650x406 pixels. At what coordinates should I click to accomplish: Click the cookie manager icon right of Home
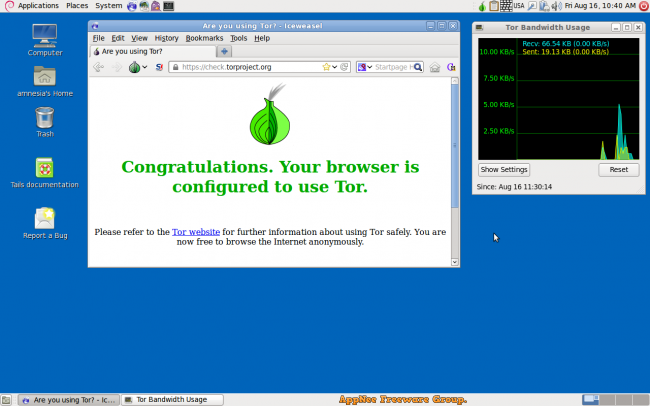click(x=451, y=67)
